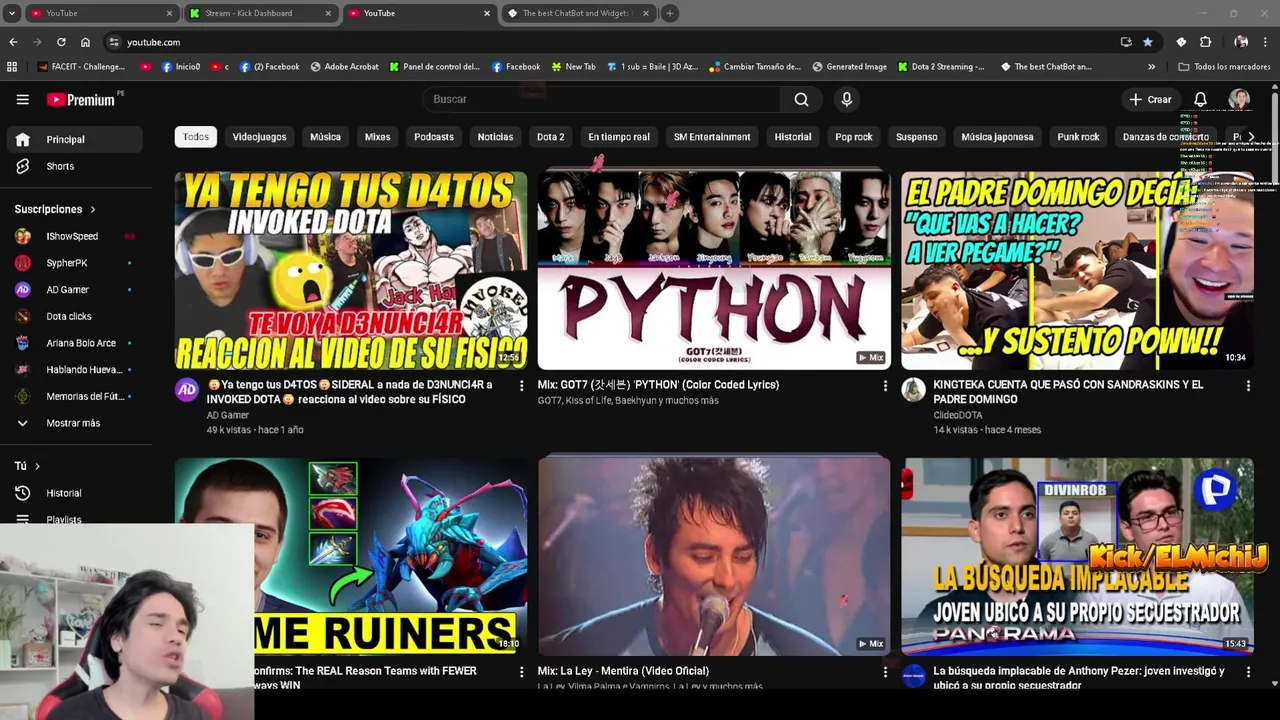Open the browser extensions puzzle icon
Viewport: 1280px width, 720px height.
pos(1205,42)
